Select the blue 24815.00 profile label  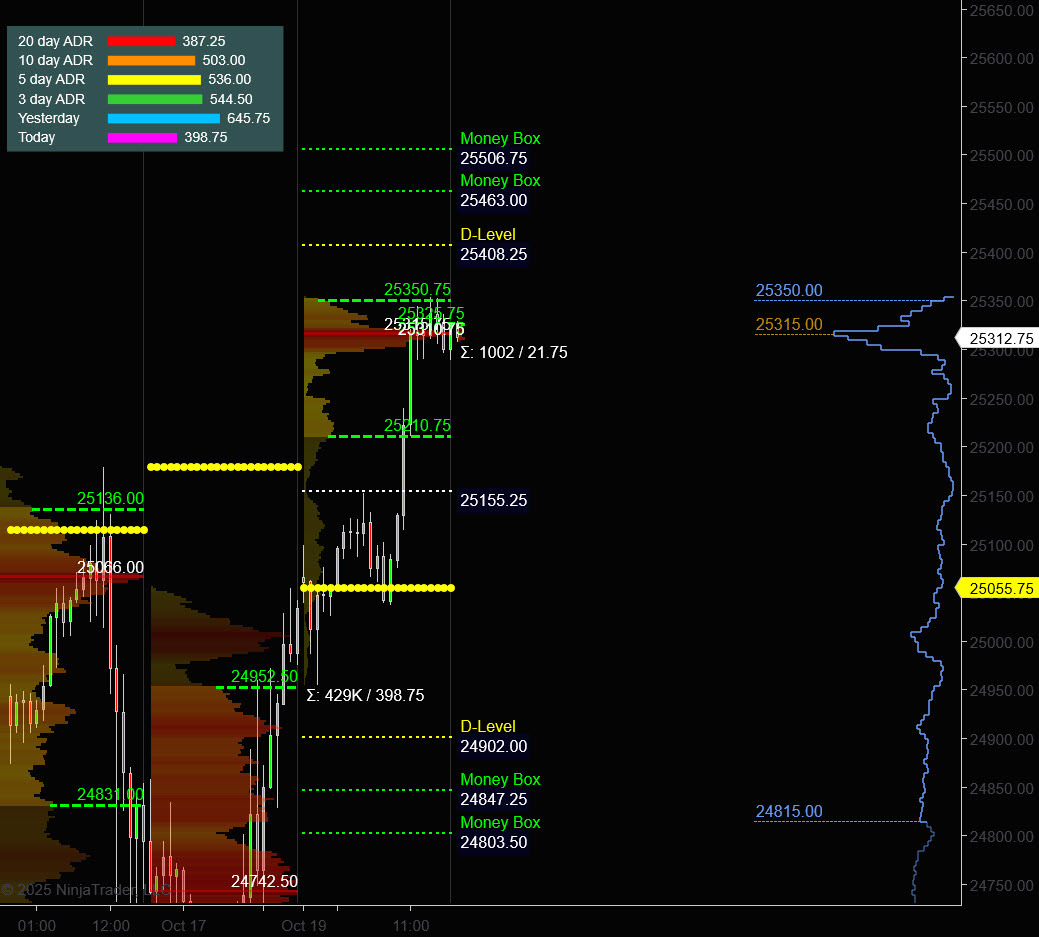(789, 812)
